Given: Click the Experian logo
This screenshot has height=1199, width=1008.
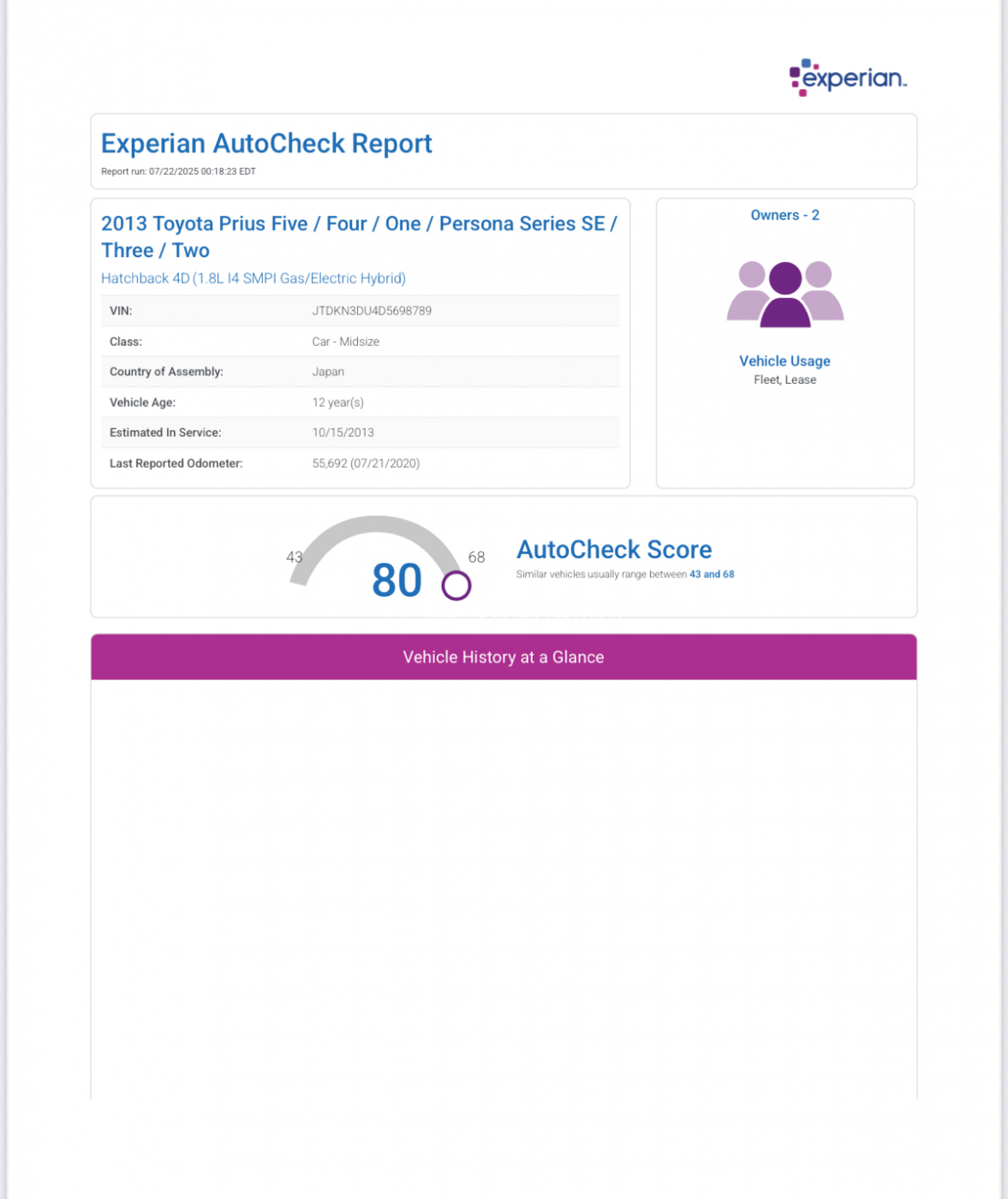Looking at the screenshot, I should click(847, 78).
